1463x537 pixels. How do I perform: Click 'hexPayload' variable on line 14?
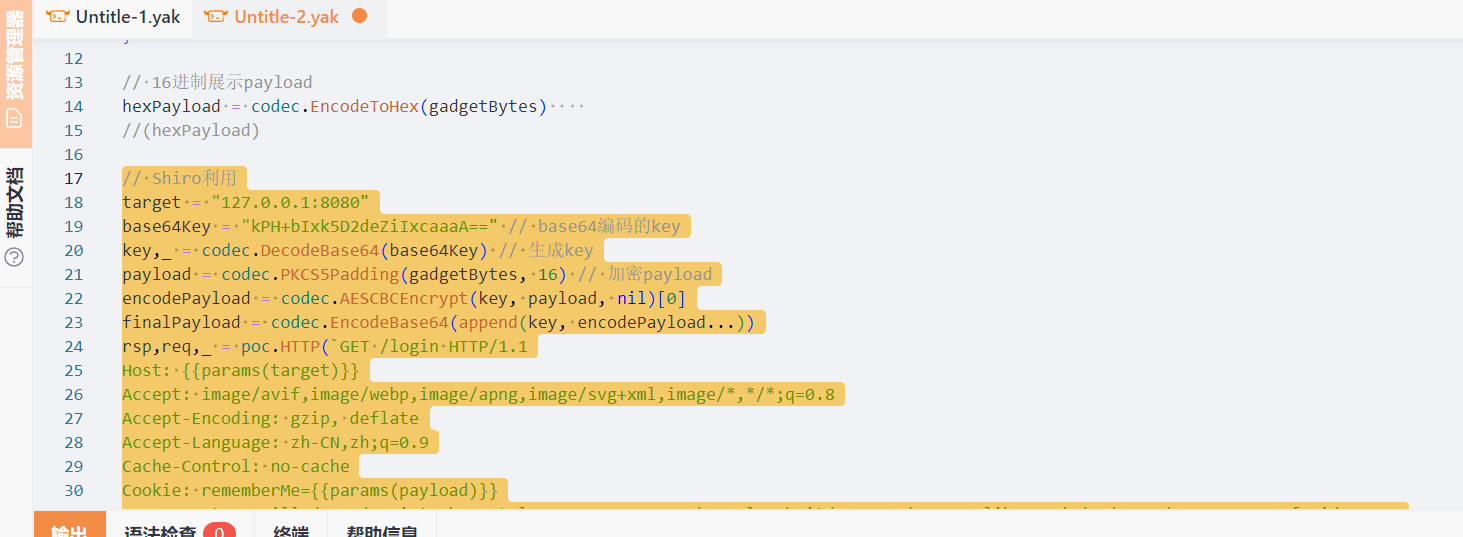tap(171, 106)
